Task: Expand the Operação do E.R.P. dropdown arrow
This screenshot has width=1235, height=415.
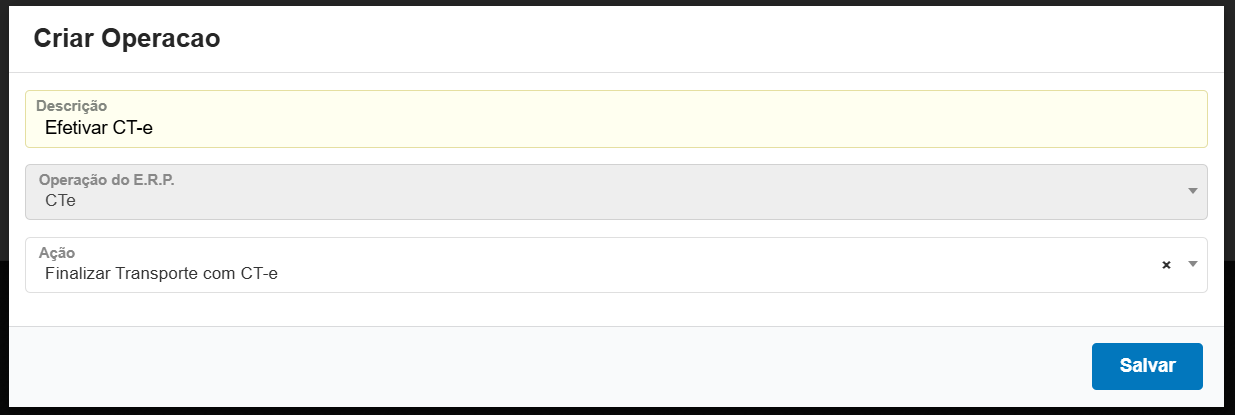Action: (1192, 191)
